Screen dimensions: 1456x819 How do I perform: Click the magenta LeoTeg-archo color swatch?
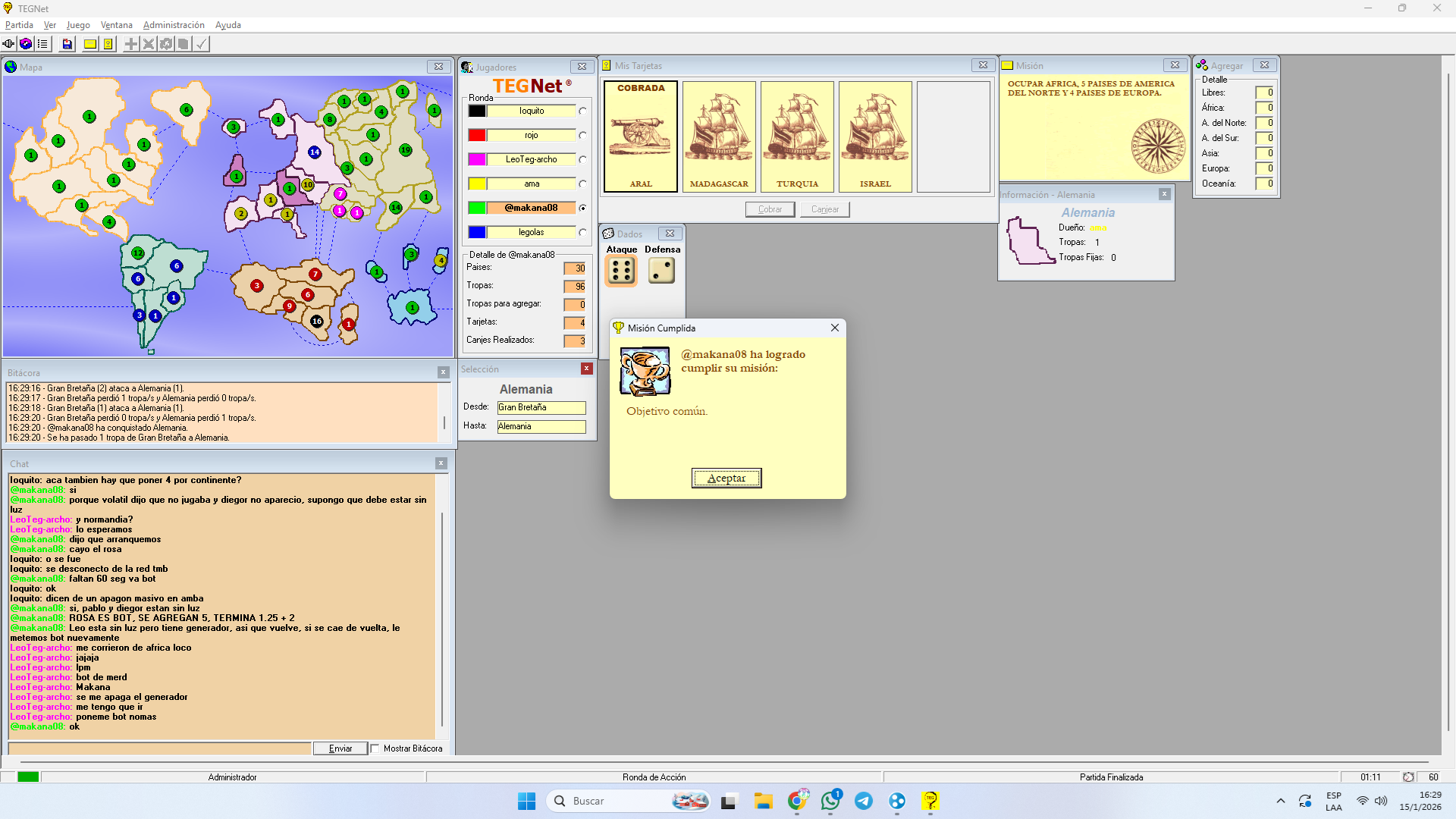coord(477,159)
